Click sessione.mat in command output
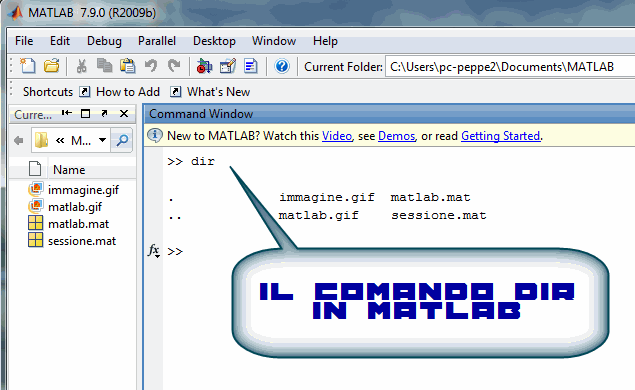 (439, 215)
